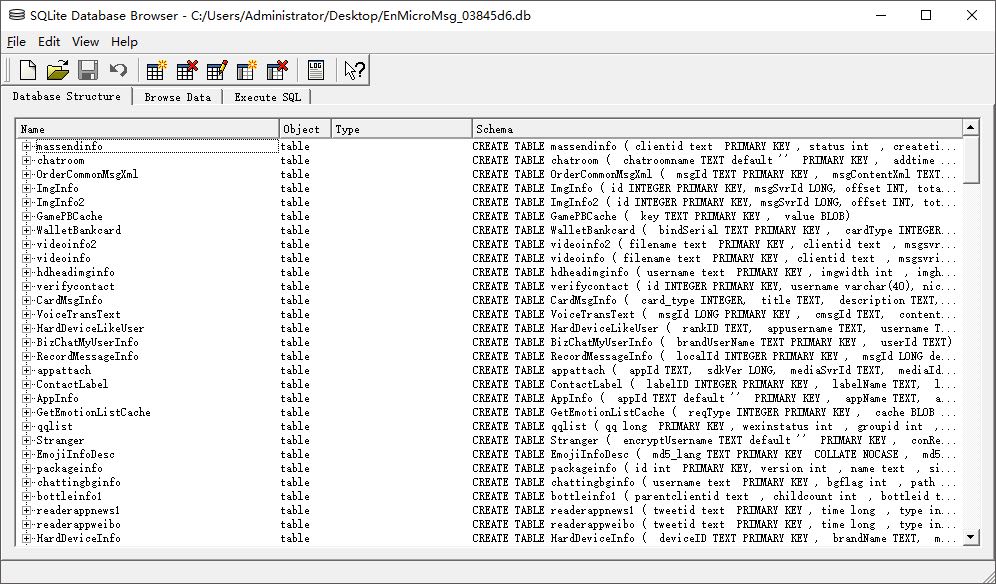
Task: Click the Create Table toolbar icon
Action: click(x=156, y=70)
